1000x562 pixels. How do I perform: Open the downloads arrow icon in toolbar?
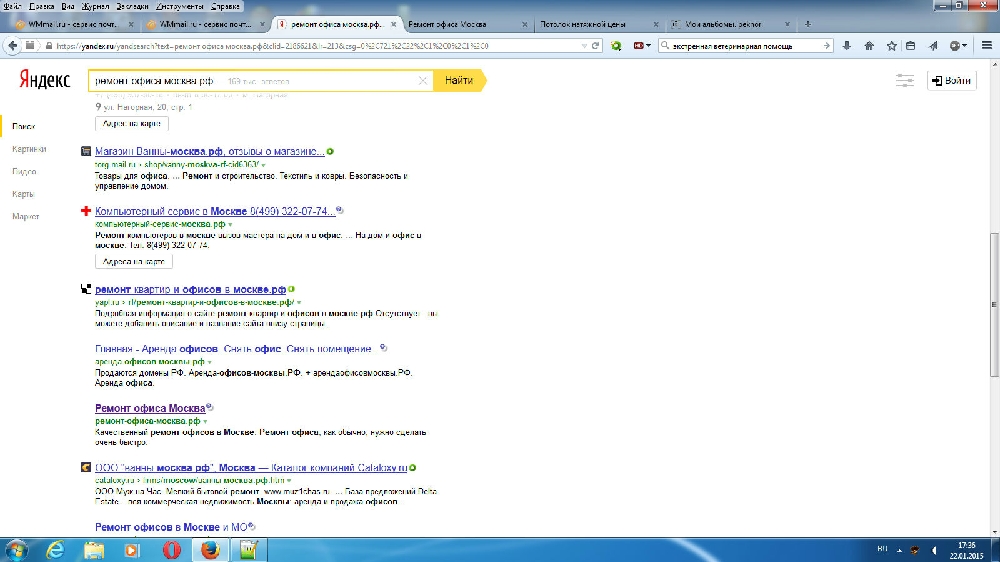click(846, 46)
